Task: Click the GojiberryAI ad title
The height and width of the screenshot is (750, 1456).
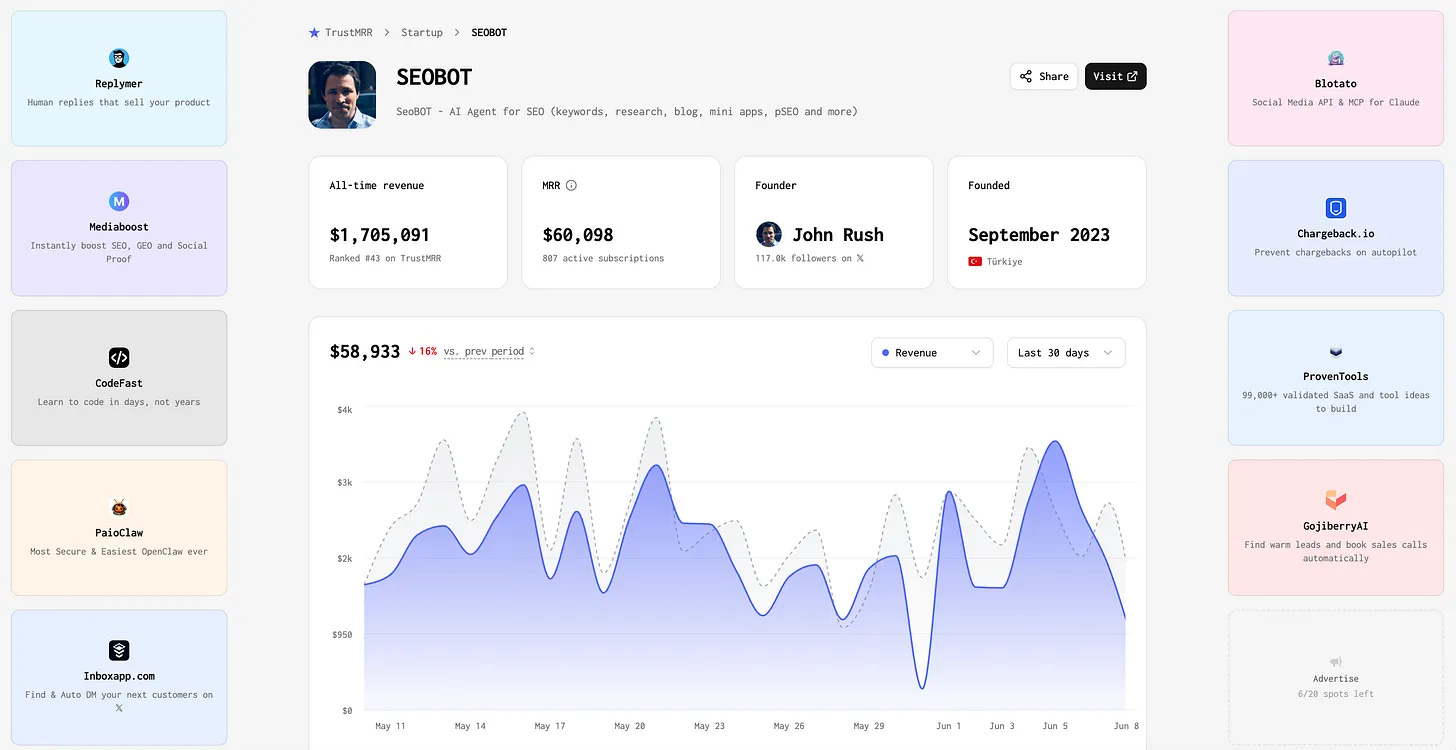Action: [x=1336, y=527]
